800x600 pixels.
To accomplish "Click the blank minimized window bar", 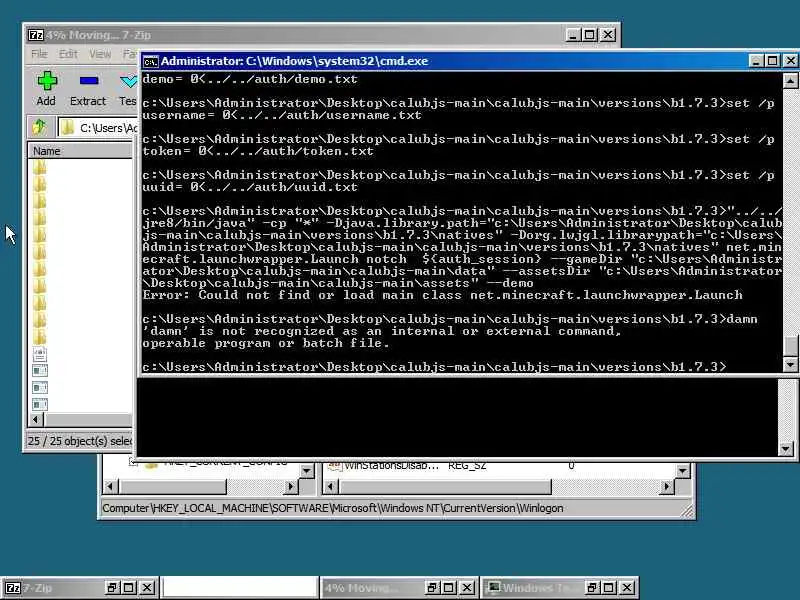I will [x=240, y=588].
